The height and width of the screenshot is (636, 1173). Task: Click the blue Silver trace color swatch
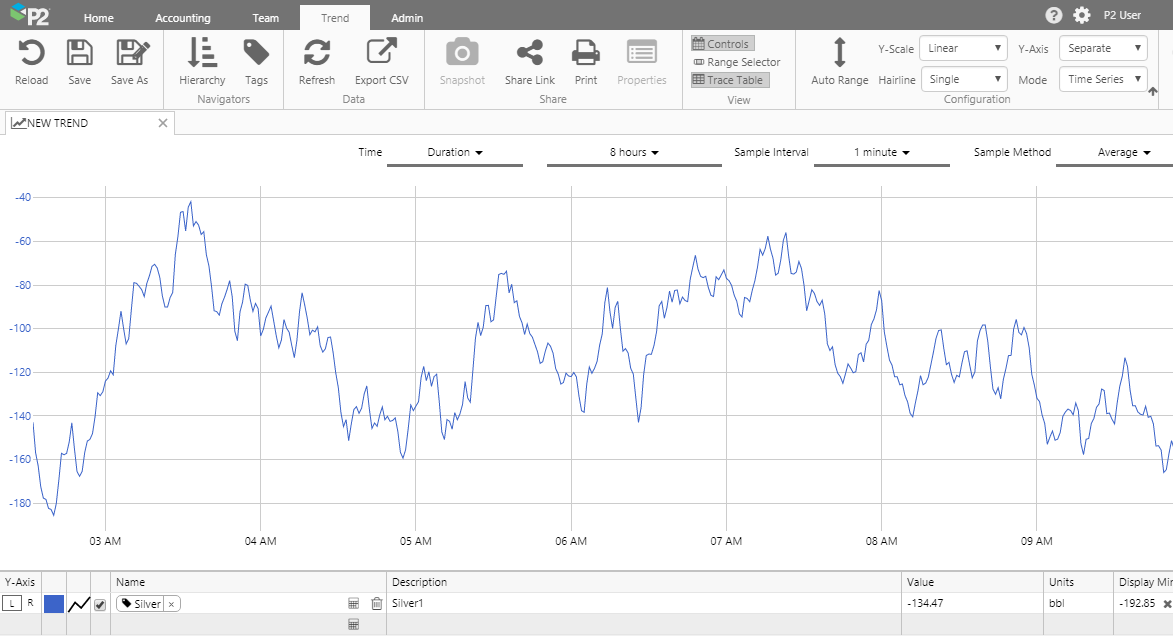click(53, 604)
